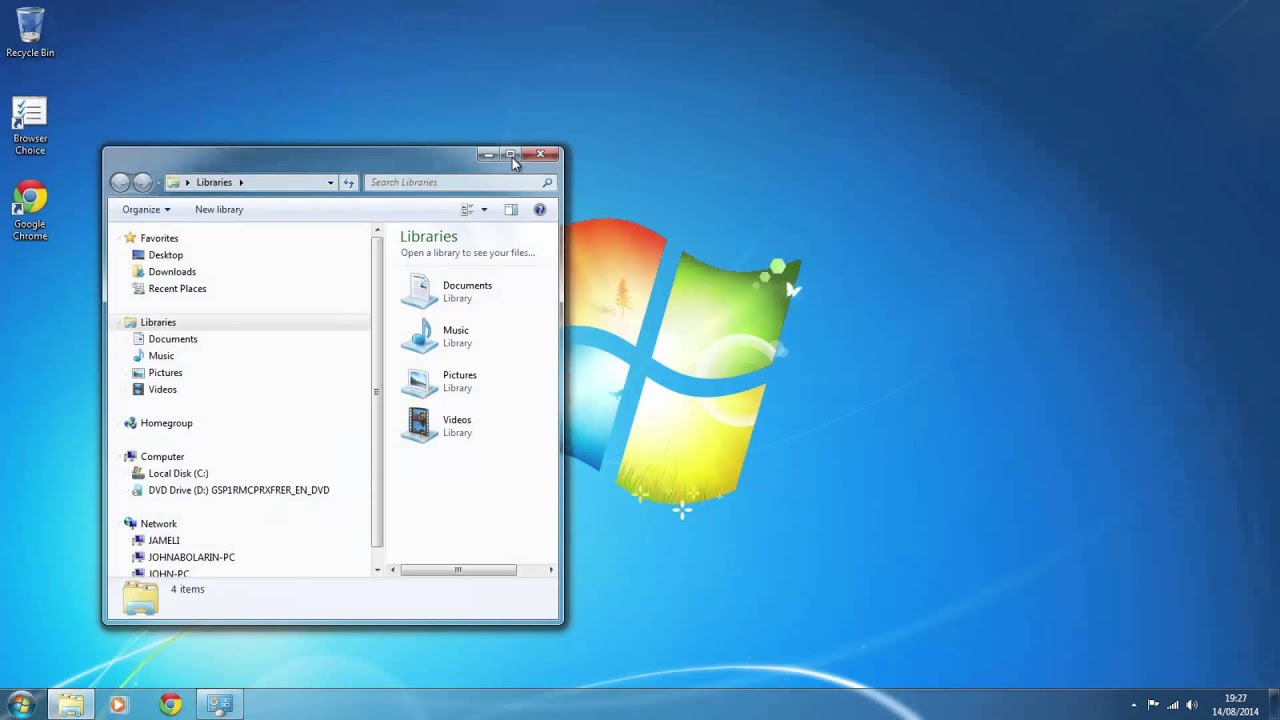Viewport: 1280px width, 720px height.
Task: Open view options dropdown arrow
Action: 484,210
